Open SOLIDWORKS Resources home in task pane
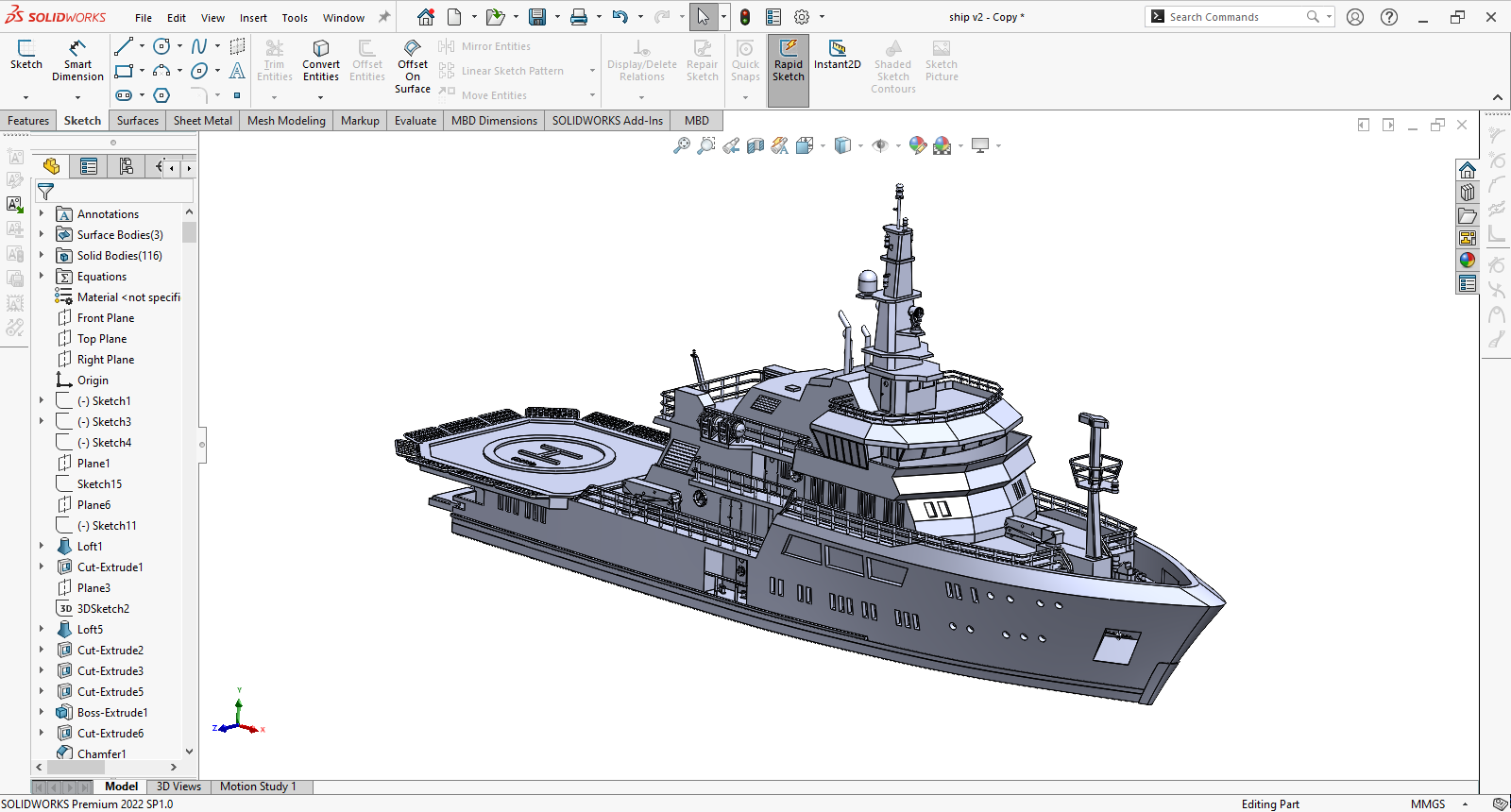The image size is (1511, 812). [x=1467, y=170]
